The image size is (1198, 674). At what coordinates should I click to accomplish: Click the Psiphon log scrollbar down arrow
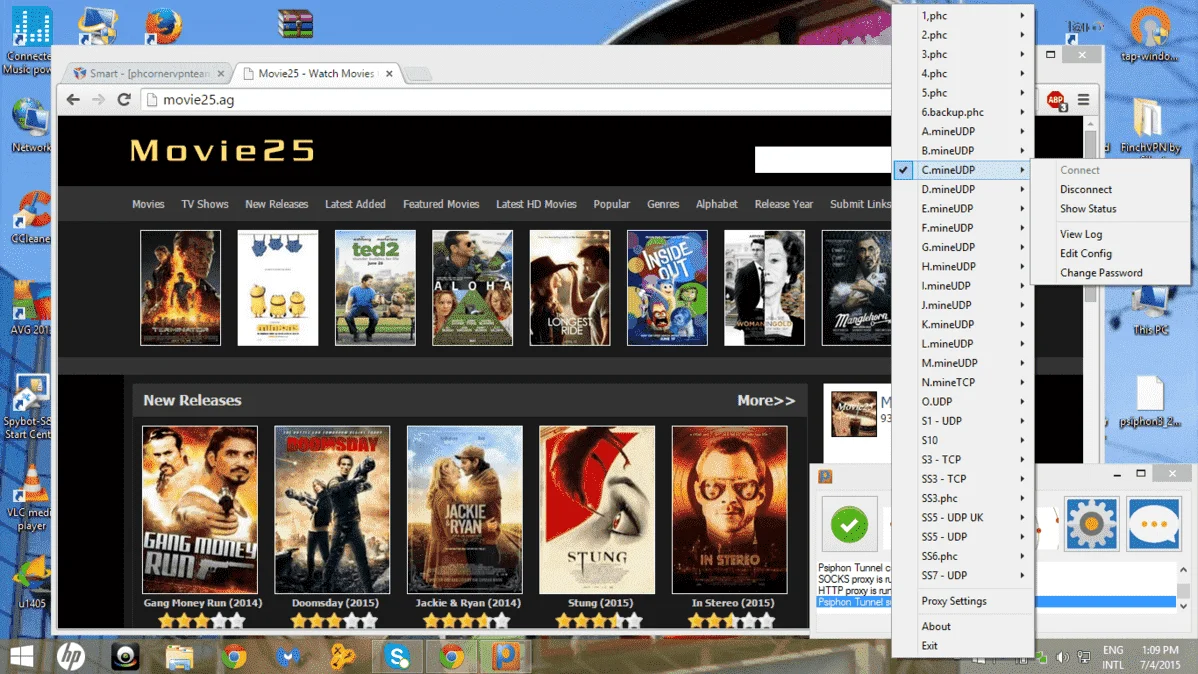(x=1183, y=605)
